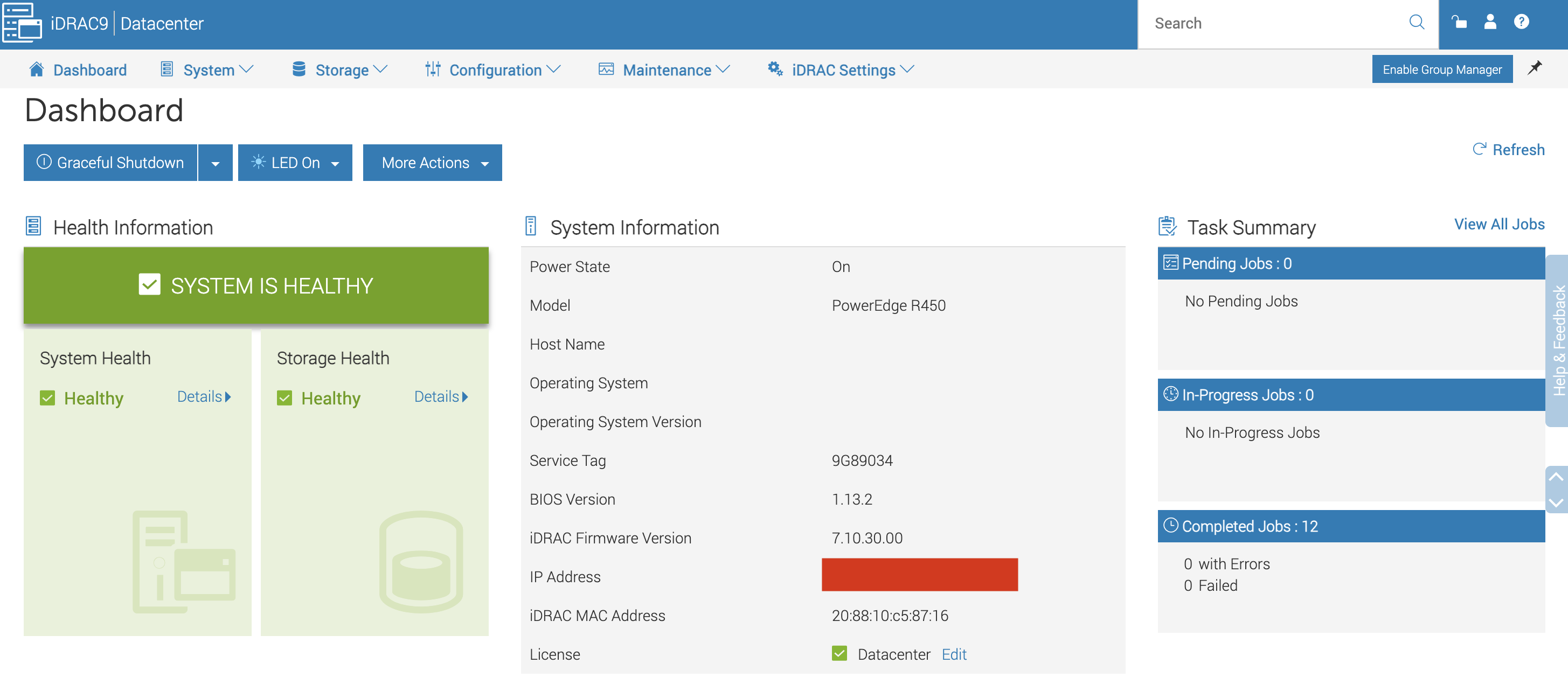Expand the Storage menu chevron

(x=380, y=69)
